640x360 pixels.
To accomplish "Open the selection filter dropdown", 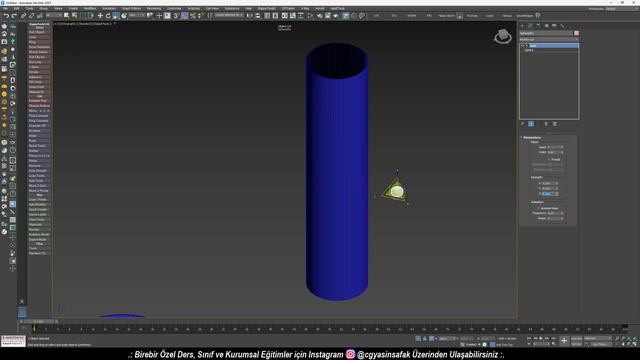I will click(x=54, y=16).
